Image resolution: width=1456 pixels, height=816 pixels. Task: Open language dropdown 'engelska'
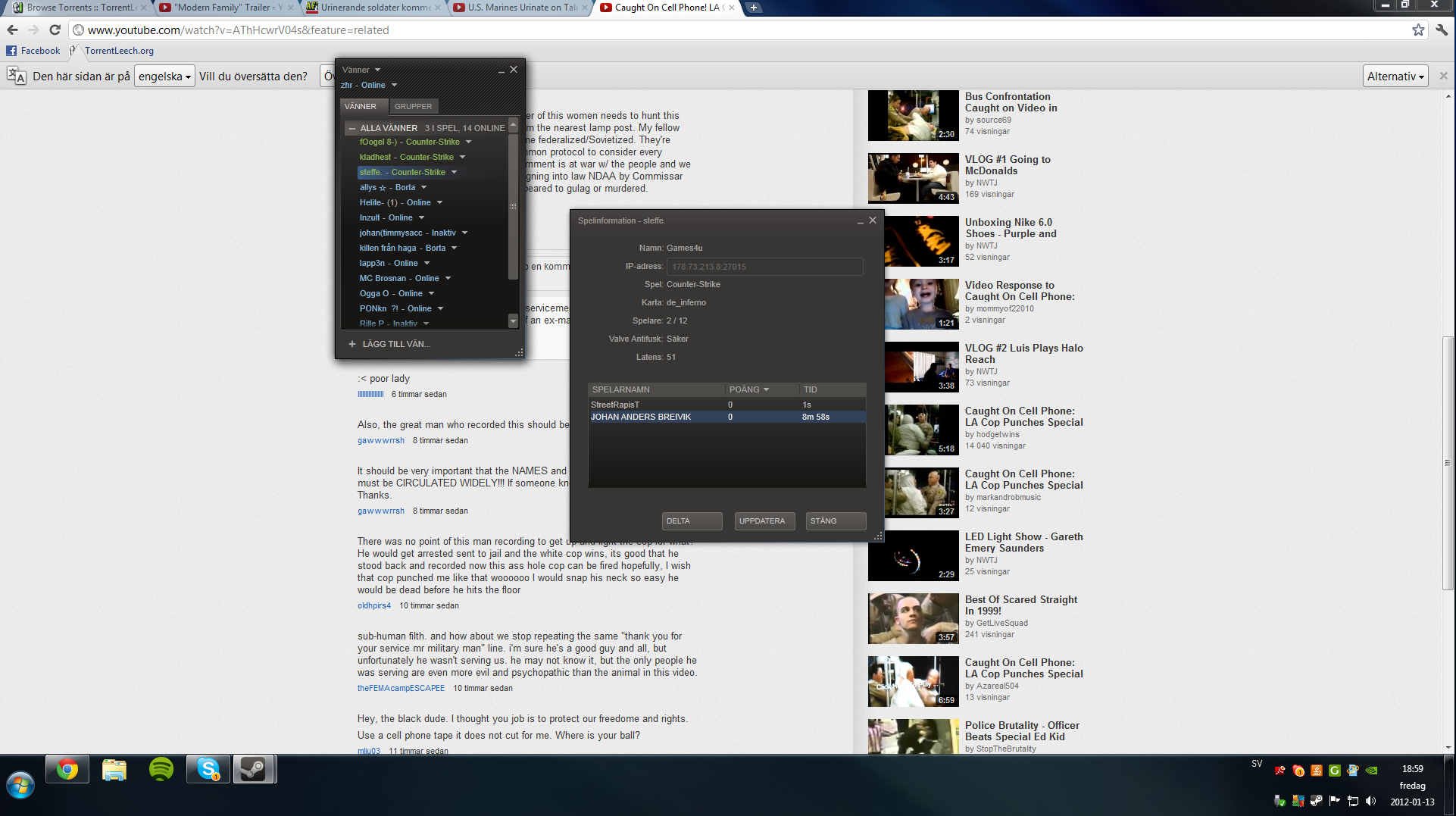pyautogui.click(x=164, y=76)
